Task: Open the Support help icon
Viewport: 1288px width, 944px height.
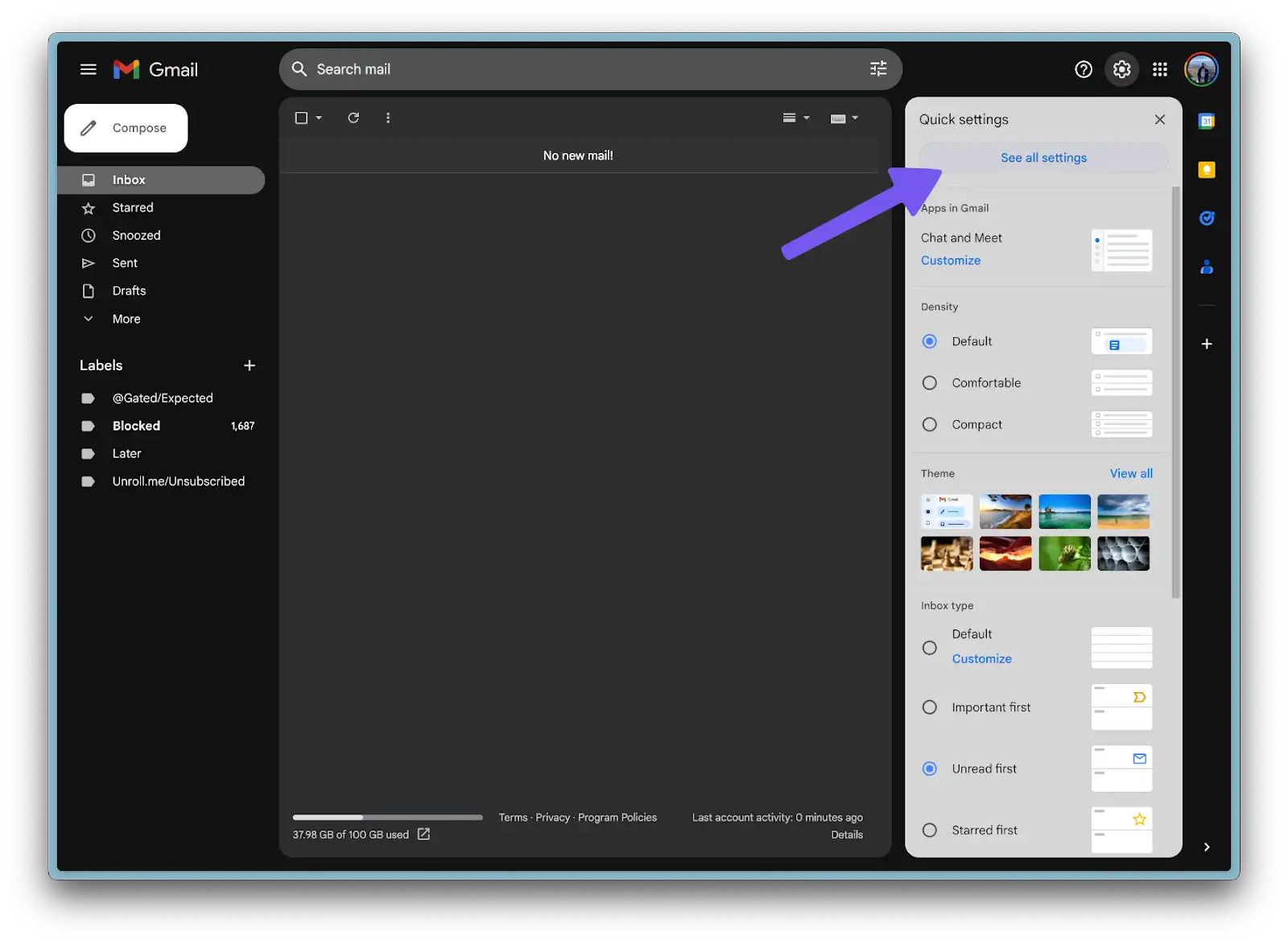Action: click(1084, 69)
